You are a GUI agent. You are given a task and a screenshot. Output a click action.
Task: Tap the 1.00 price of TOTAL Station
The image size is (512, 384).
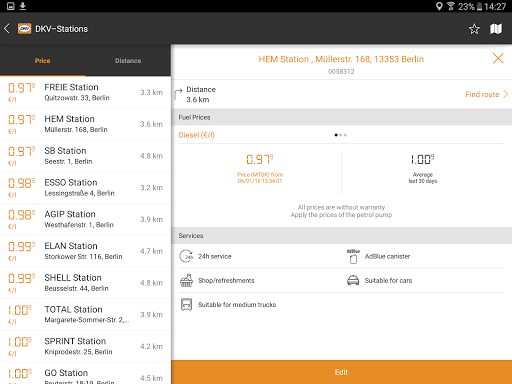point(20,310)
